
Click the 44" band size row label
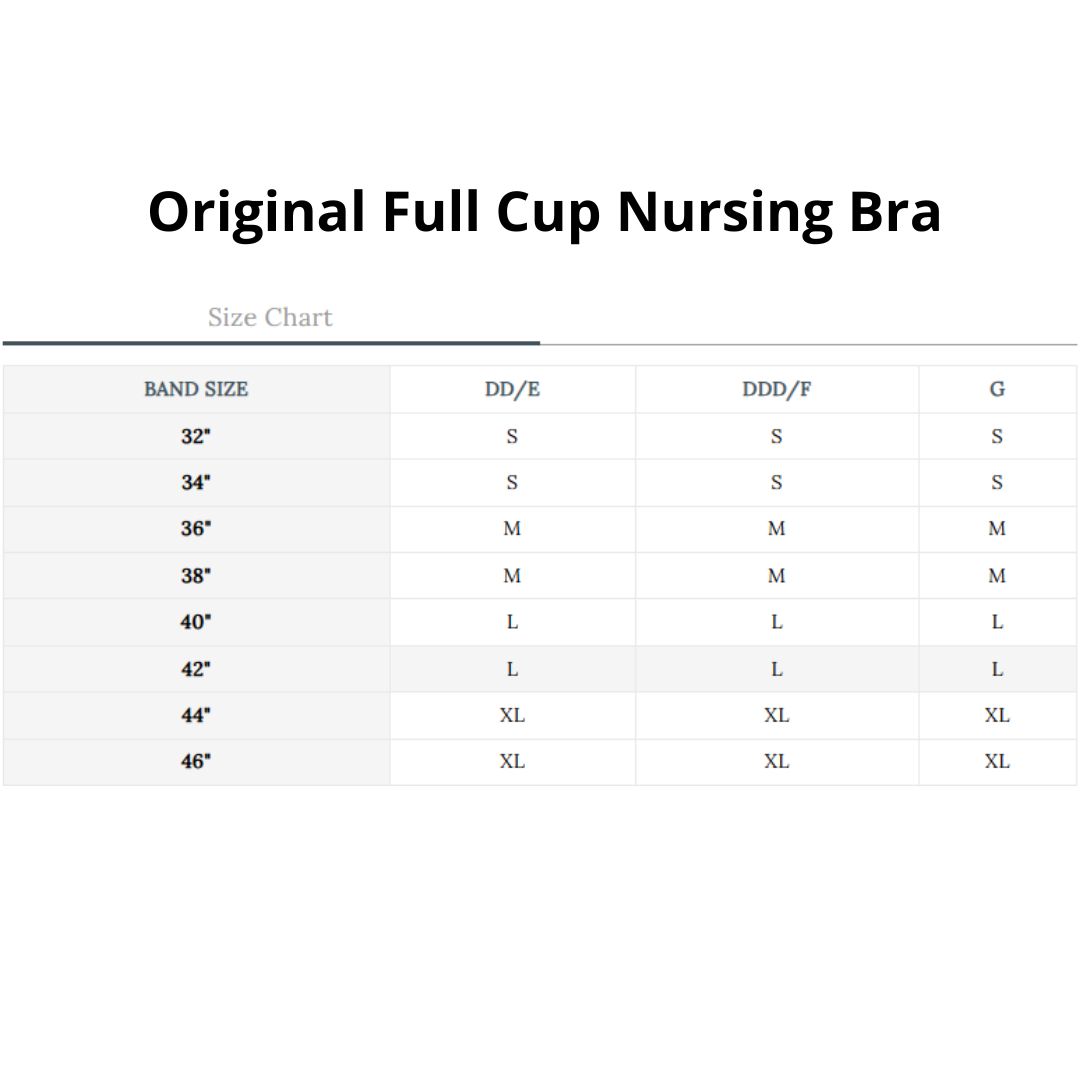[x=196, y=715]
